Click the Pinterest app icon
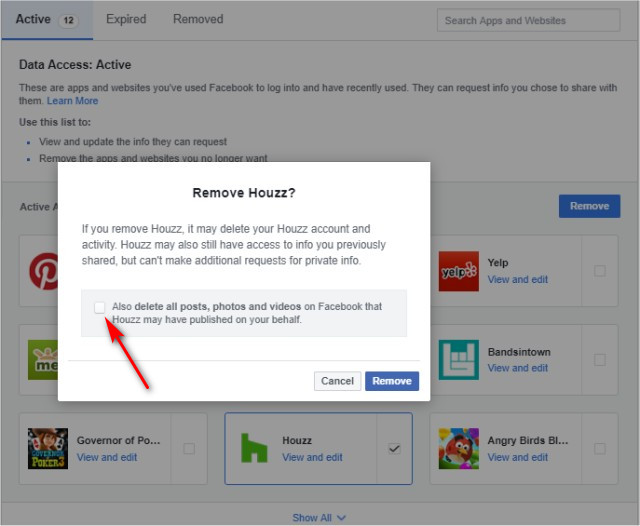This screenshot has height=526, width=640. 43,271
